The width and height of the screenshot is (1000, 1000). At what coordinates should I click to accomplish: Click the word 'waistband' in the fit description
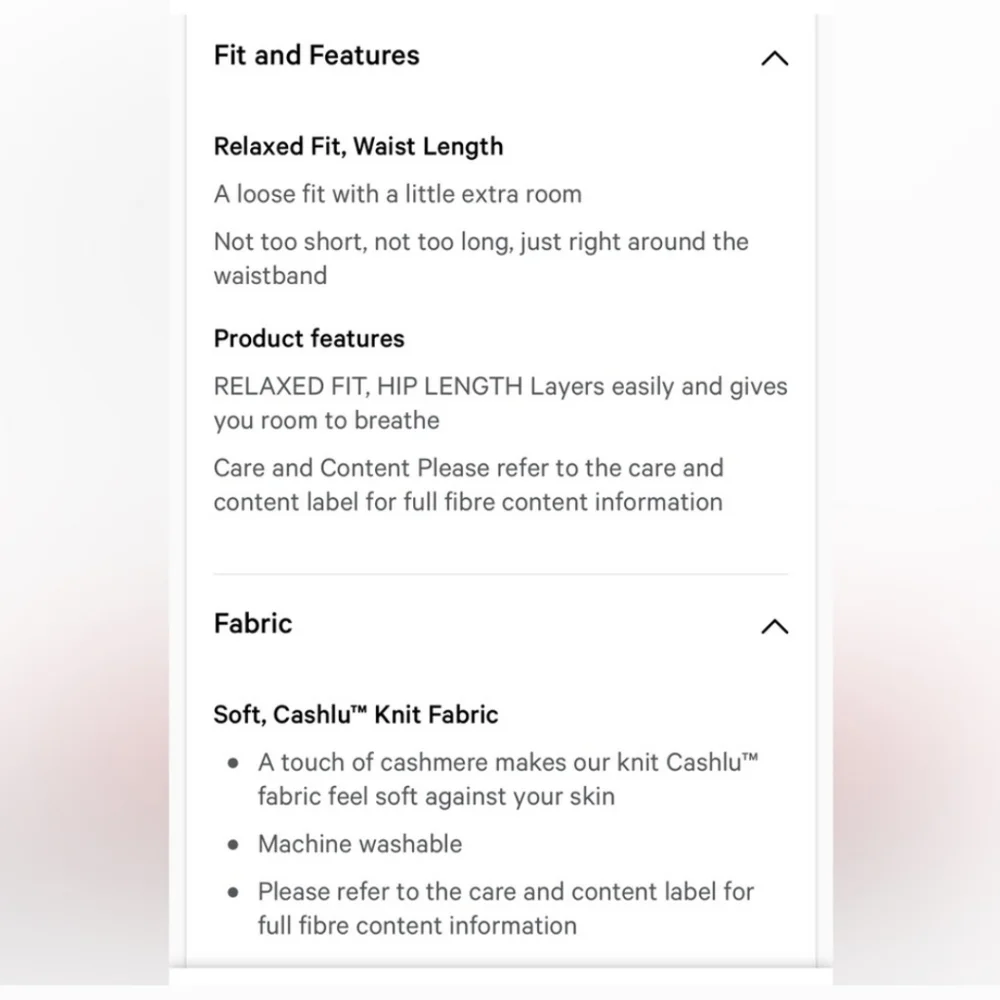tap(270, 276)
